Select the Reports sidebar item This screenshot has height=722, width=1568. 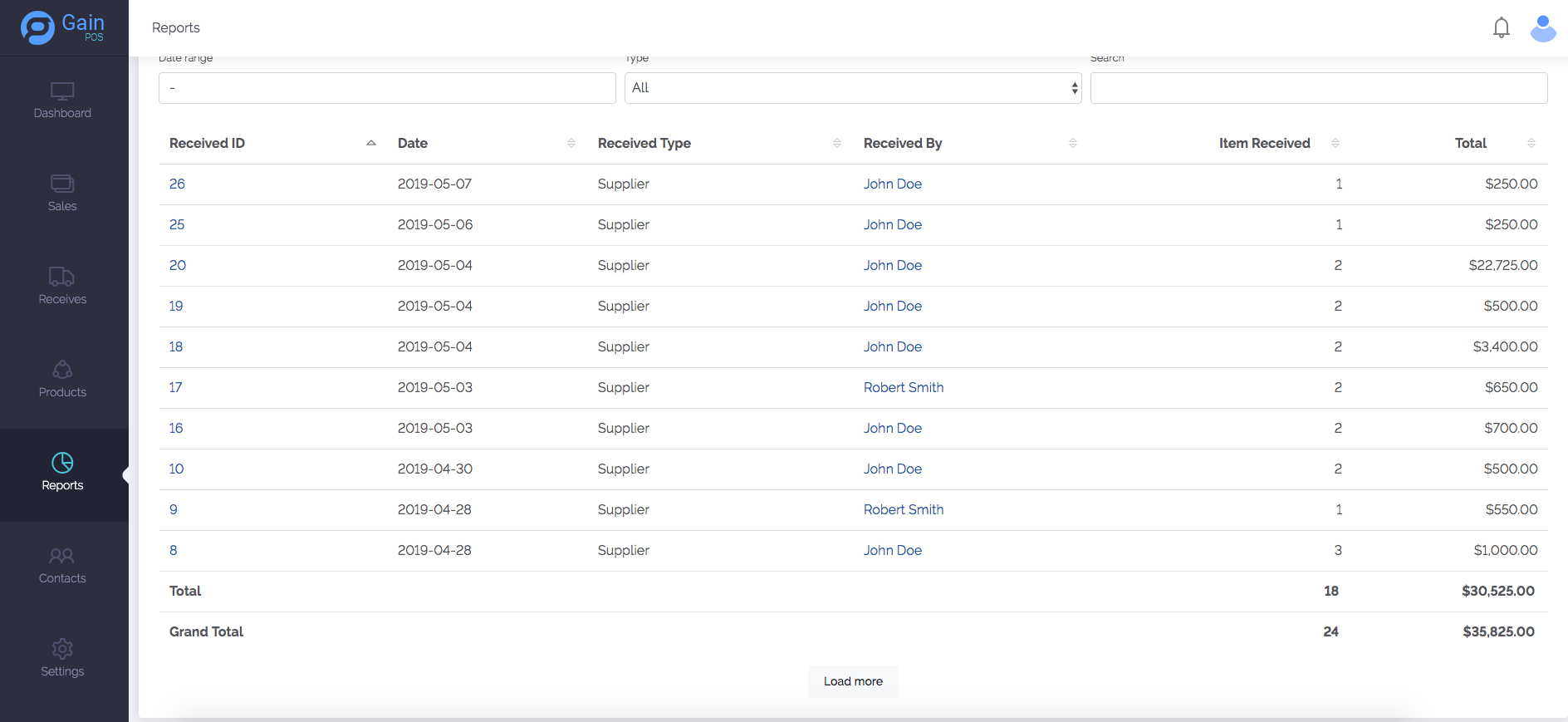tap(62, 472)
